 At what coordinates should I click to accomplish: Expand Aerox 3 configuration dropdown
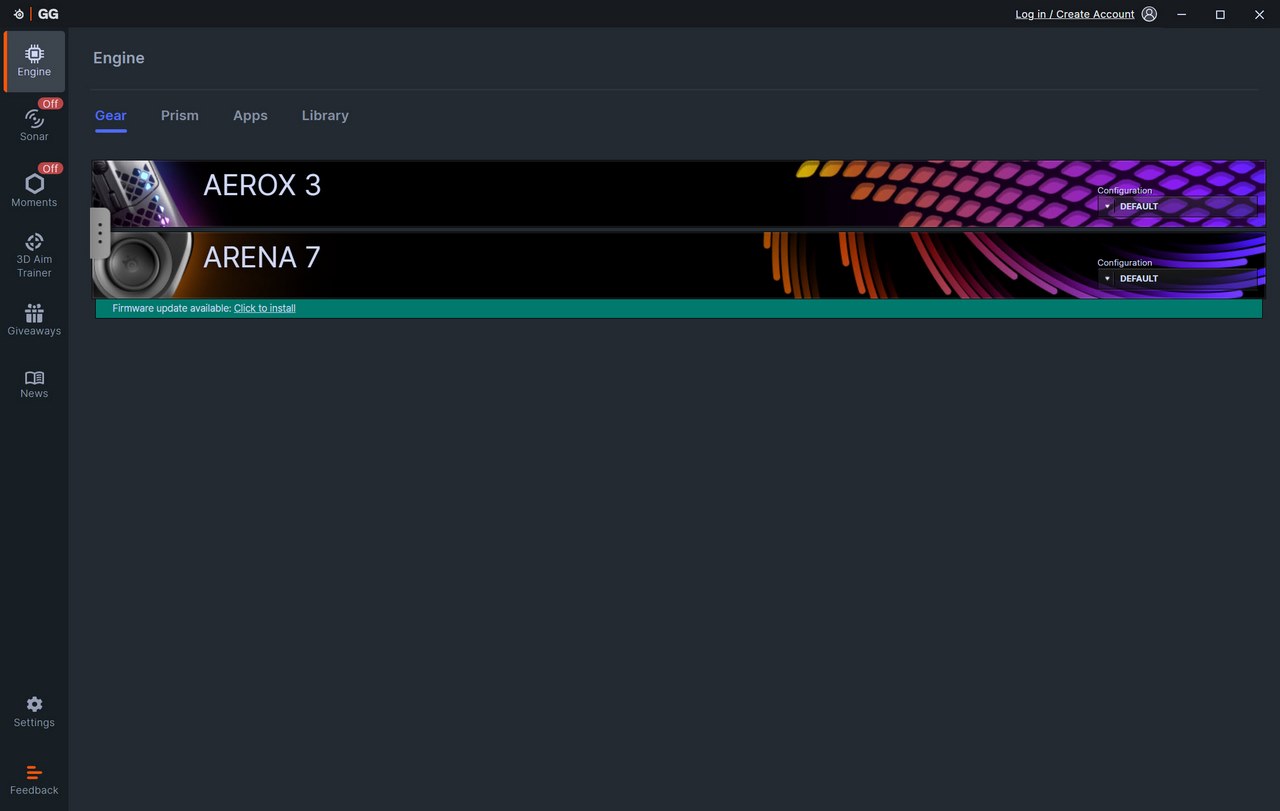(x=1107, y=206)
